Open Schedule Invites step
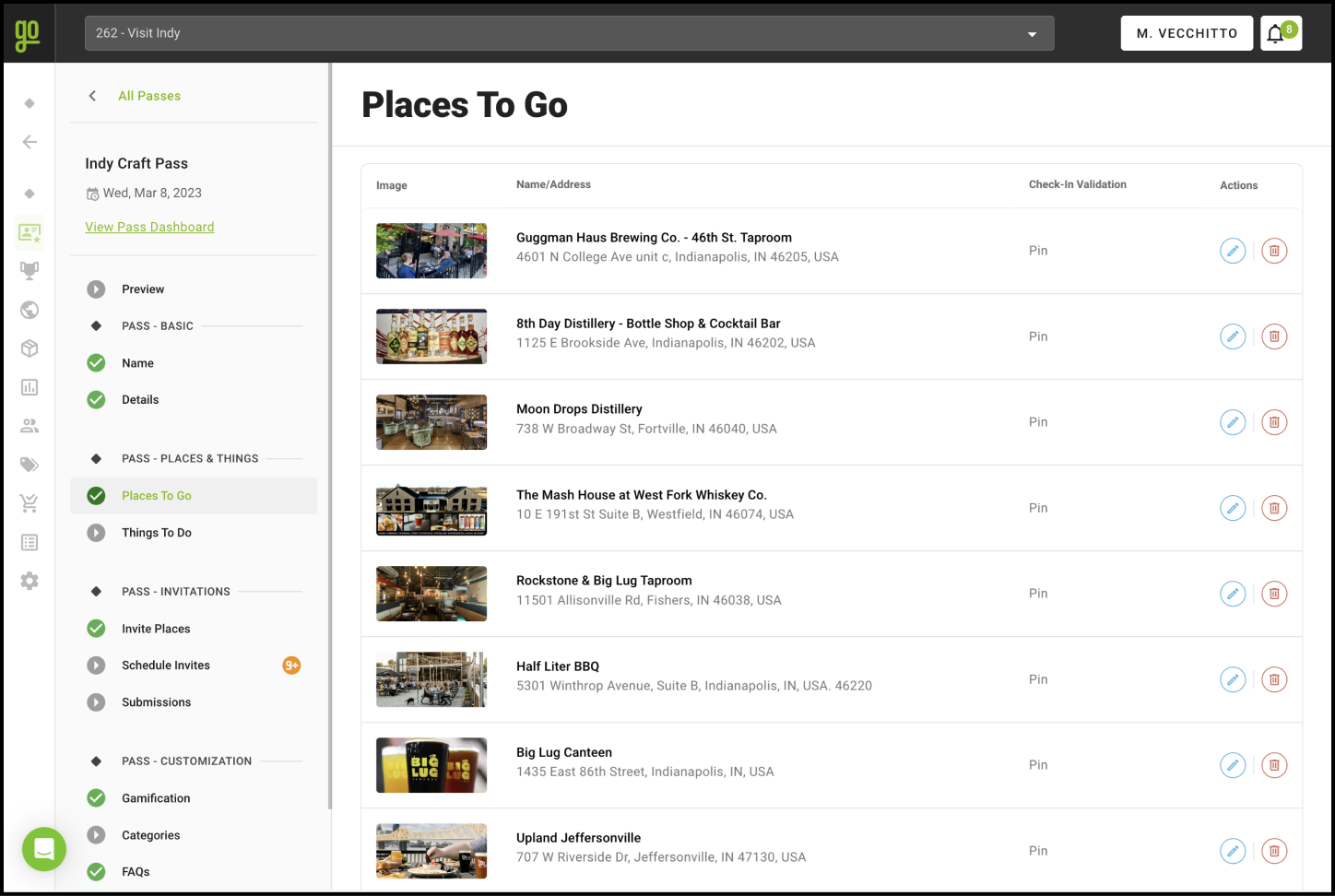This screenshot has height=896, width=1335. (x=194, y=666)
